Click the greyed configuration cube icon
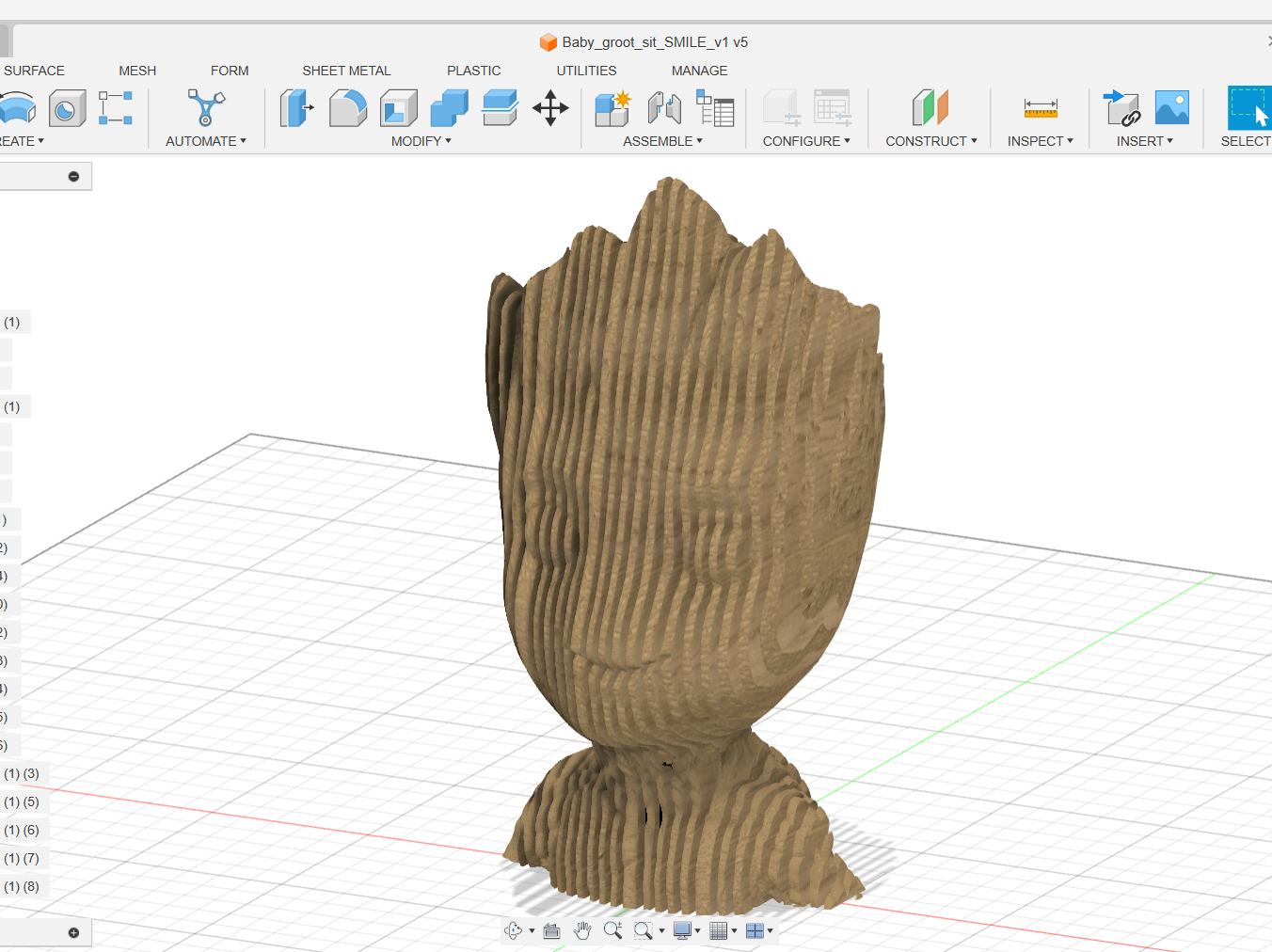Image resolution: width=1272 pixels, height=952 pixels. point(782,108)
